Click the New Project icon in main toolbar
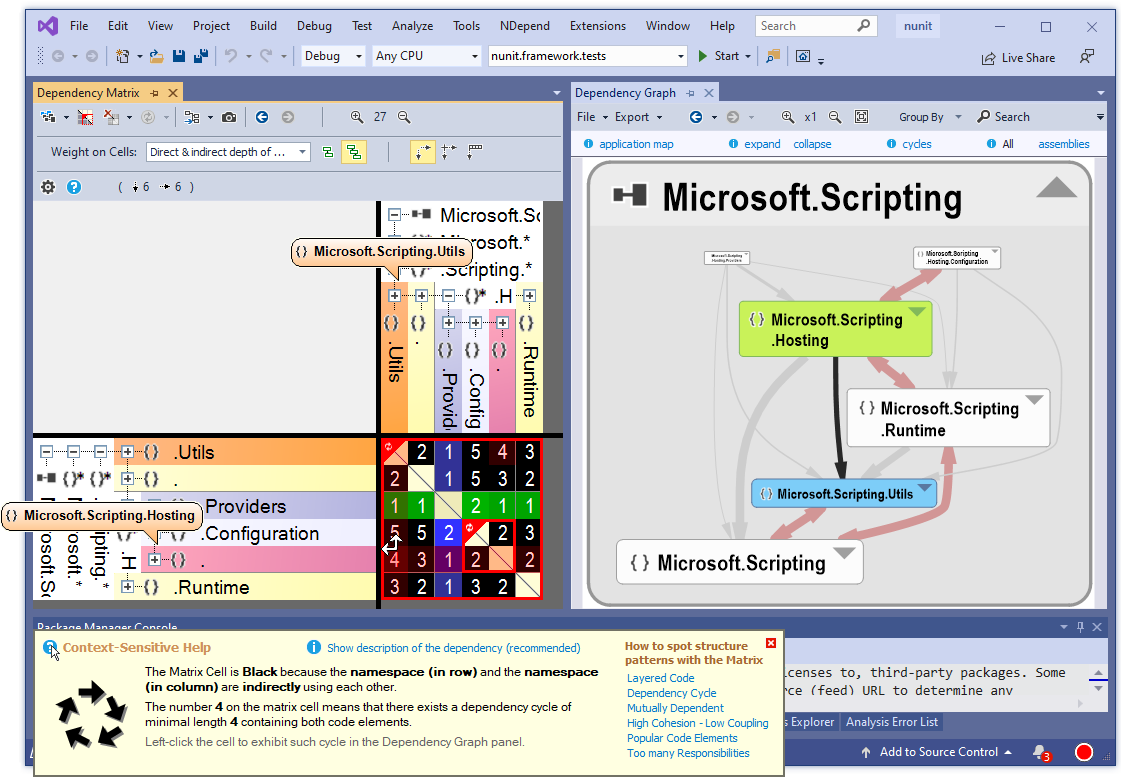The height and width of the screenshot is (779, 1121). coord(123,56)
